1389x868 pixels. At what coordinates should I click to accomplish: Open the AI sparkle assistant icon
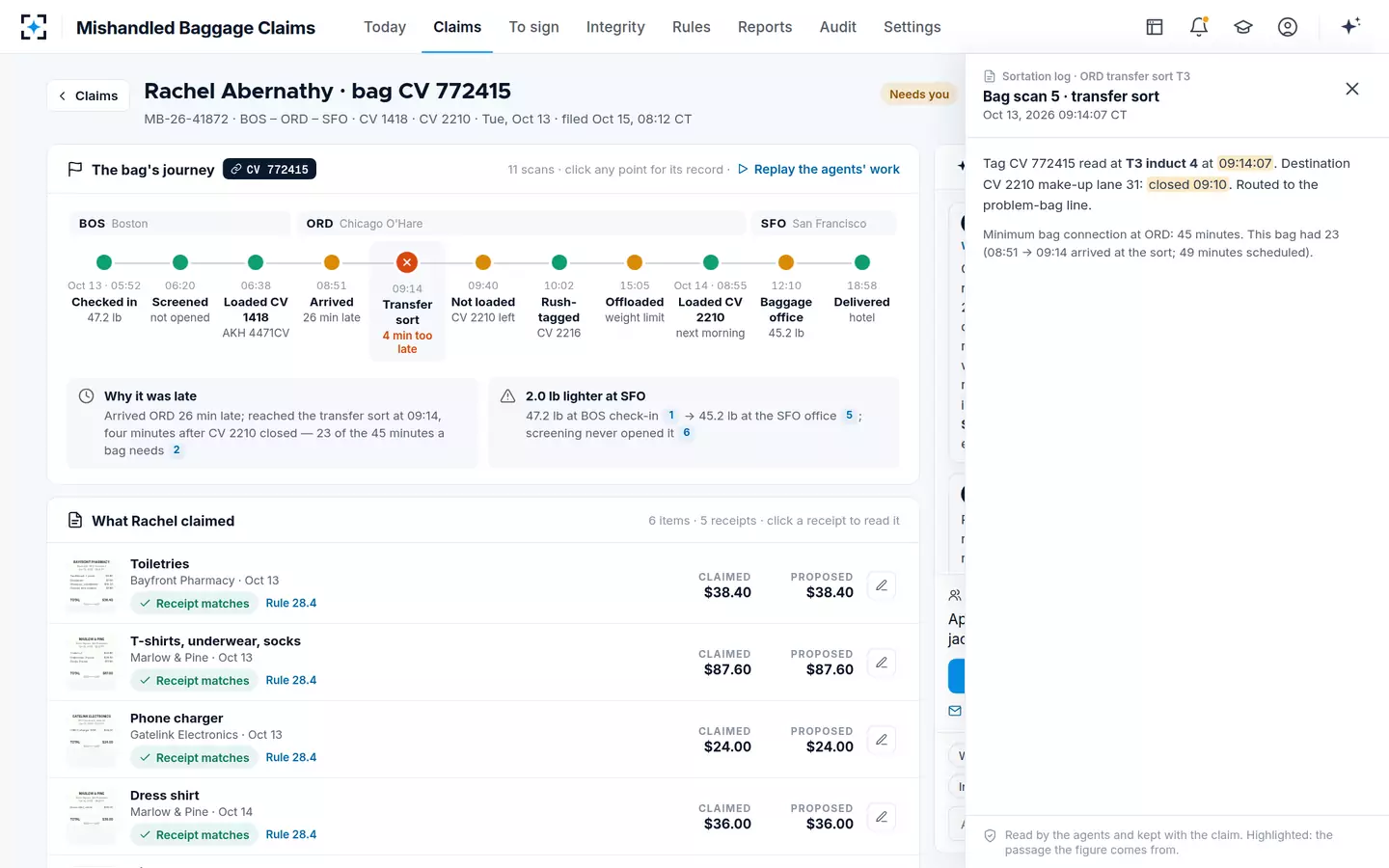[x=1350, y=26]
